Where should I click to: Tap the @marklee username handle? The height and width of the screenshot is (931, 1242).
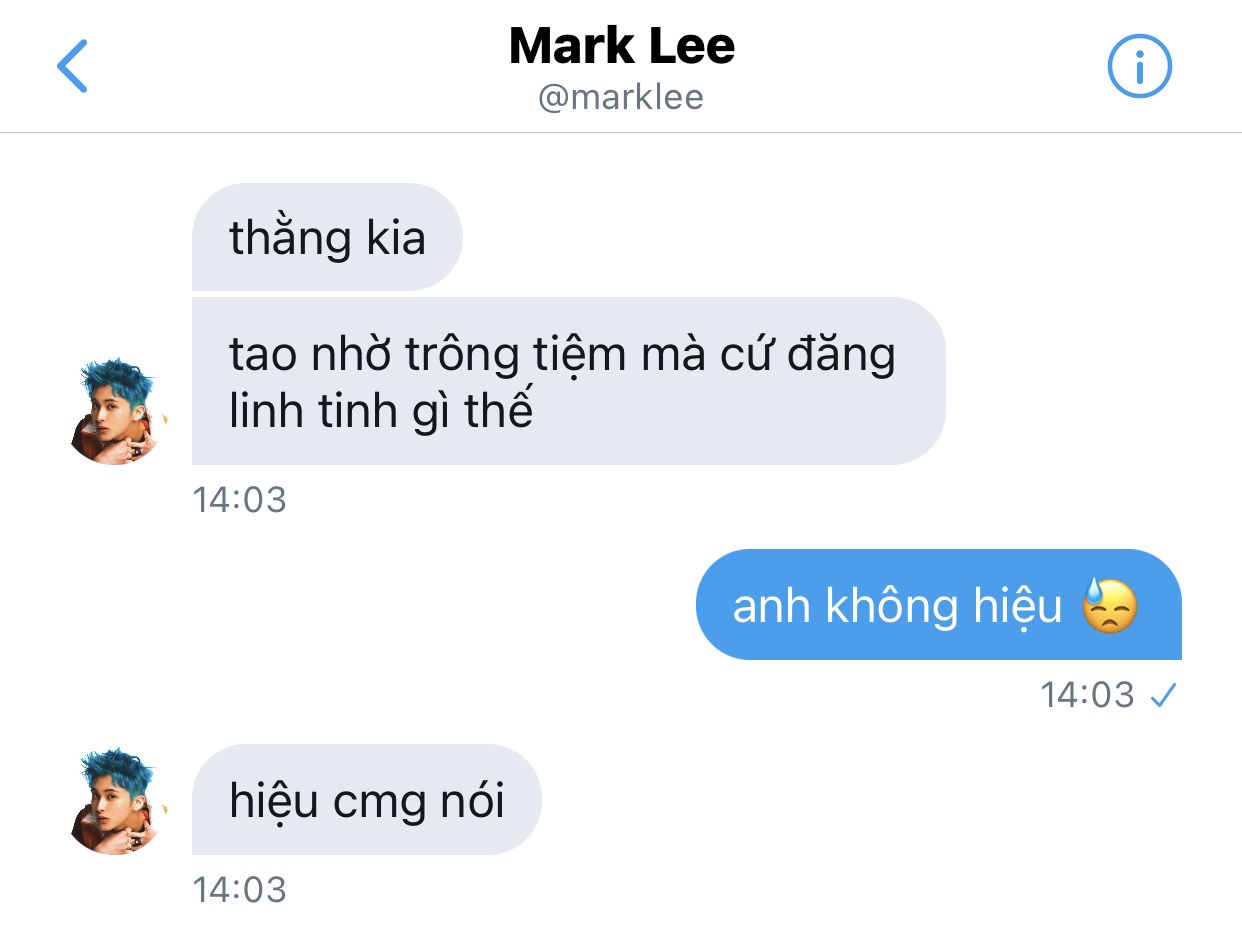click(621, 97)
